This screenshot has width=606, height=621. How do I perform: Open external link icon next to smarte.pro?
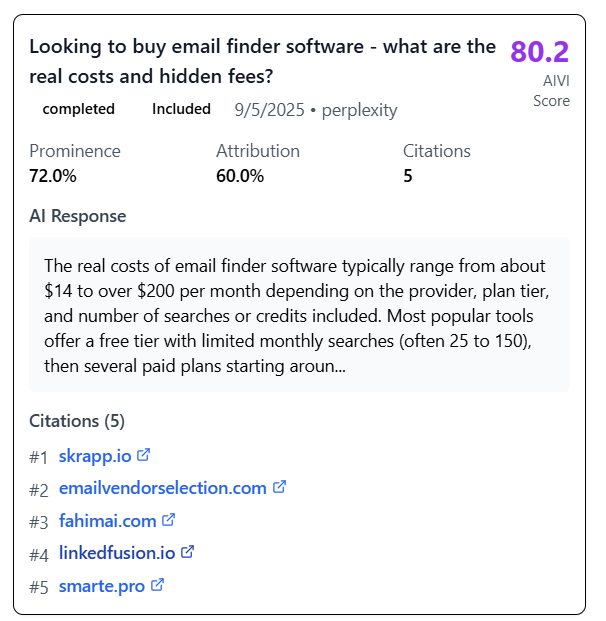tap(157, 585)
